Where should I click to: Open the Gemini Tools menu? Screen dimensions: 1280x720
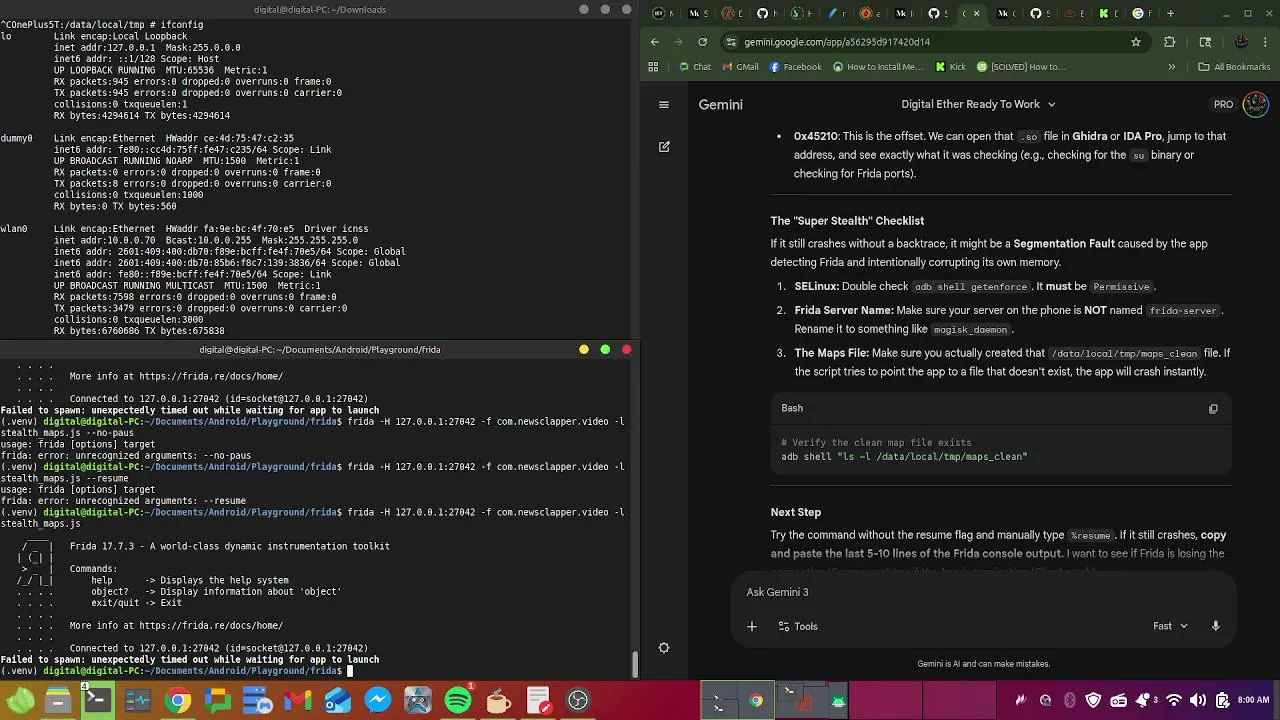(797, 626)
